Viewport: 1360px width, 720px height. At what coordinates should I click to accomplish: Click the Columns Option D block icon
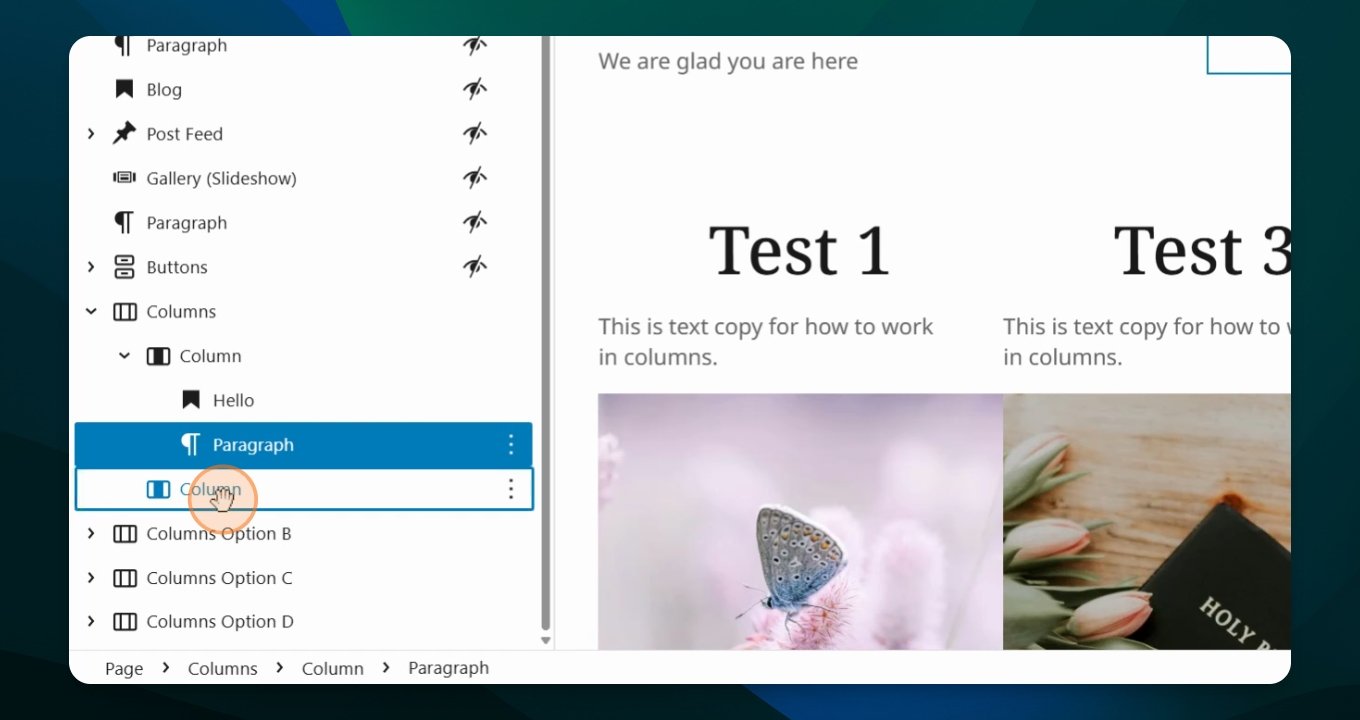(124, 622)
